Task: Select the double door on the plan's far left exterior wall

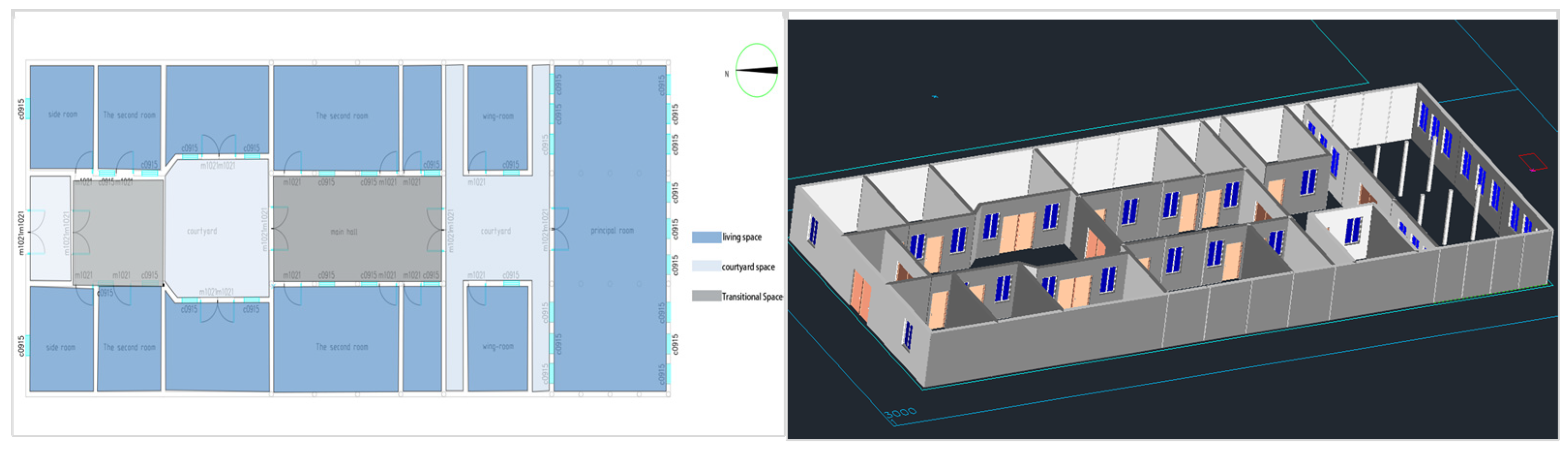Action: [35, 232]
